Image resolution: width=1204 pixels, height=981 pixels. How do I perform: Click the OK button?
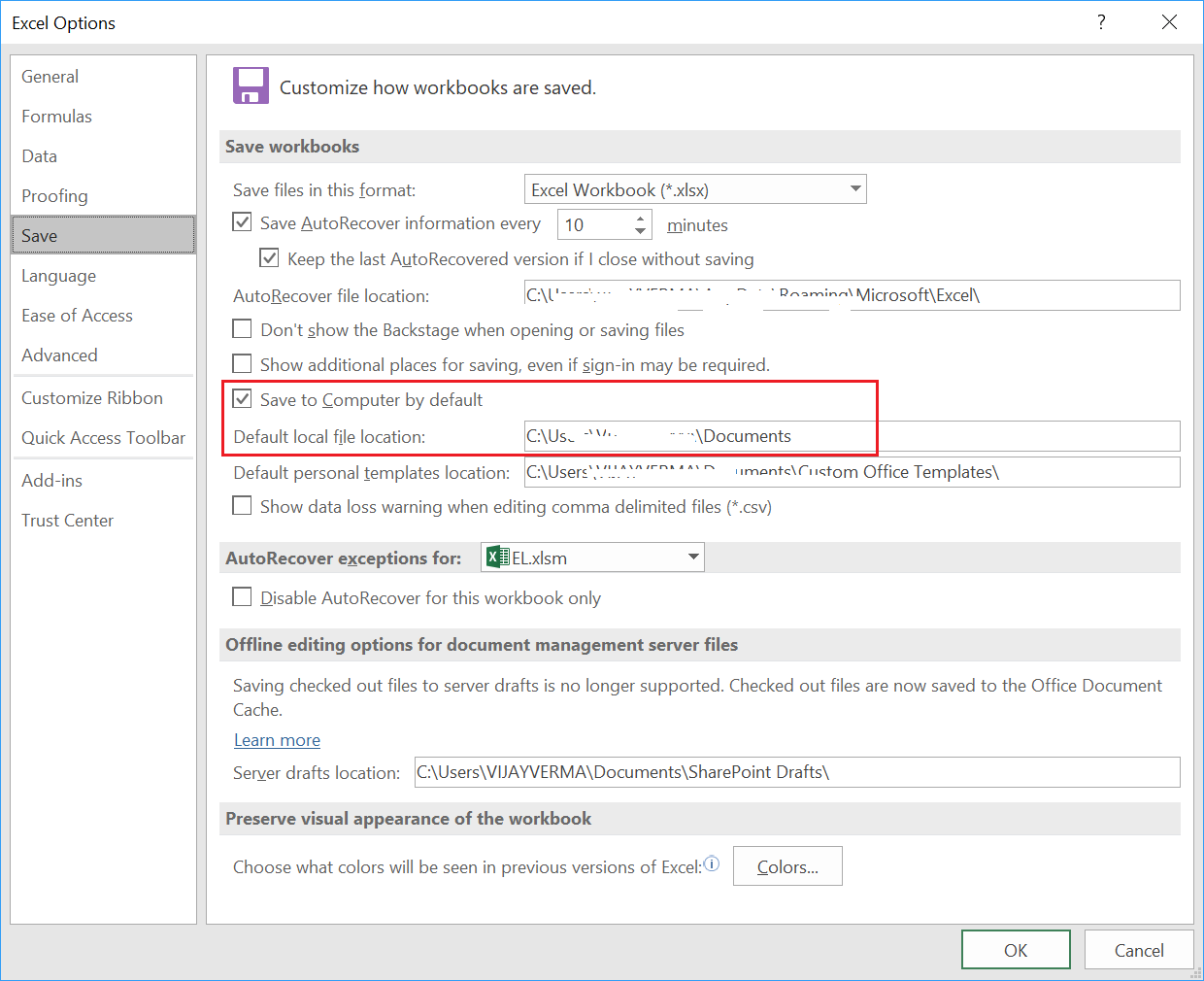point(1016,950)
